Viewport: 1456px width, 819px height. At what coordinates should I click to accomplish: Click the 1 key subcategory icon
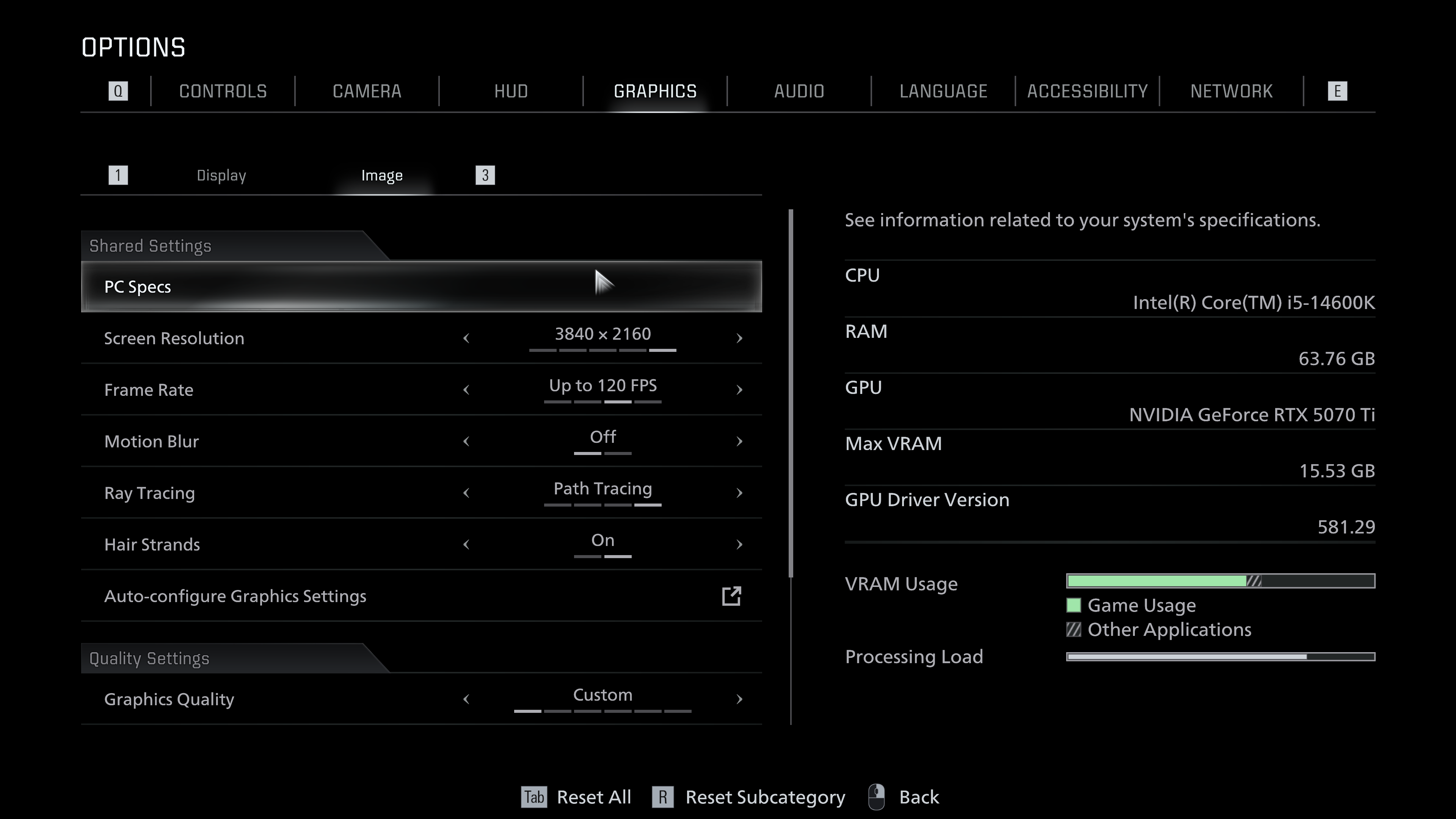pos(118,175)
